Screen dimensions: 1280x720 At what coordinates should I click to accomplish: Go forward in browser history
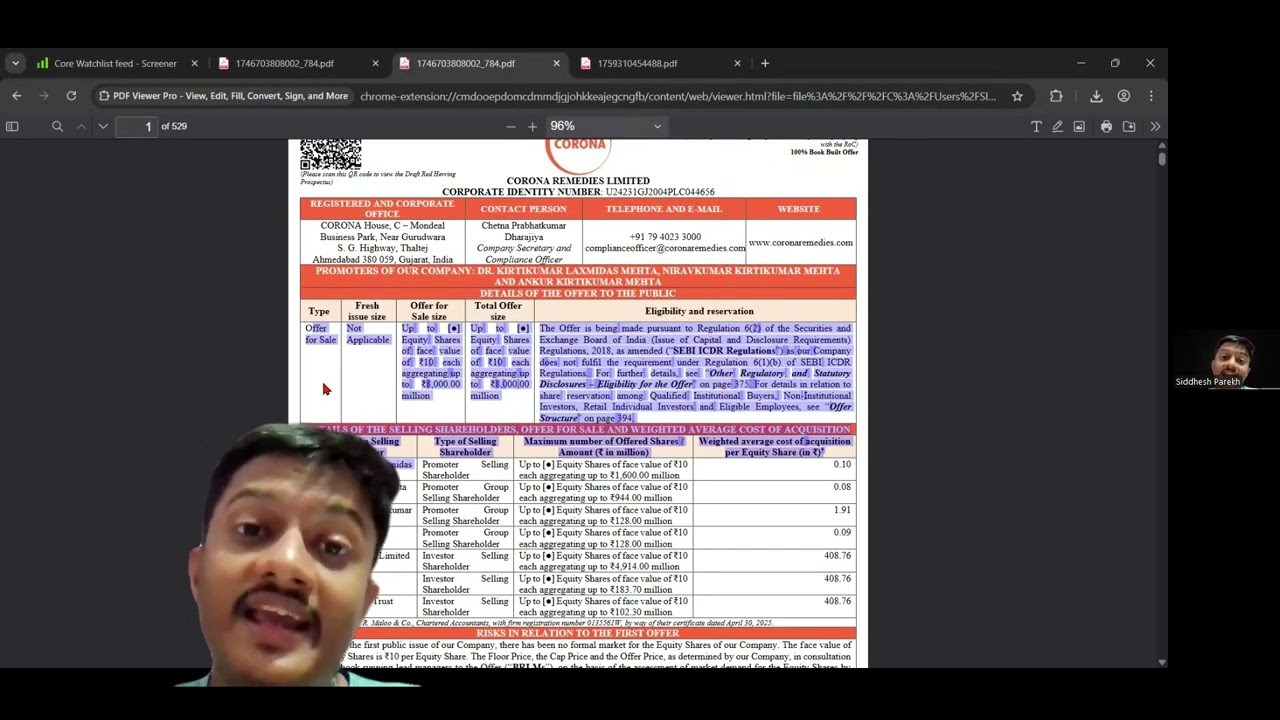[43, 96]
